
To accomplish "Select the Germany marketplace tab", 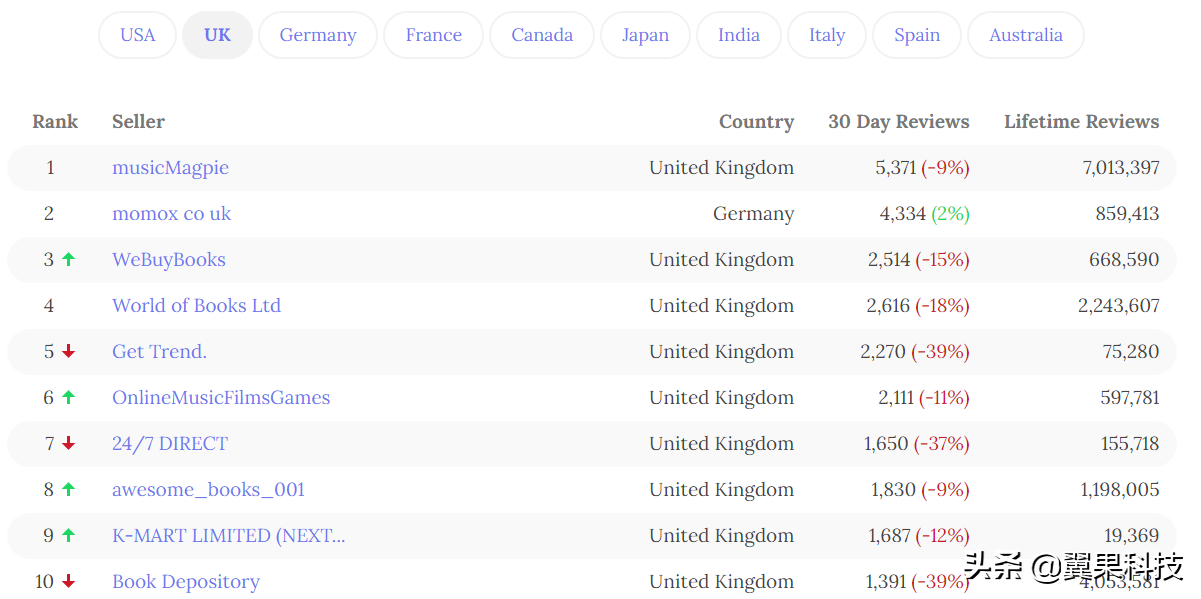I will 318,35.
